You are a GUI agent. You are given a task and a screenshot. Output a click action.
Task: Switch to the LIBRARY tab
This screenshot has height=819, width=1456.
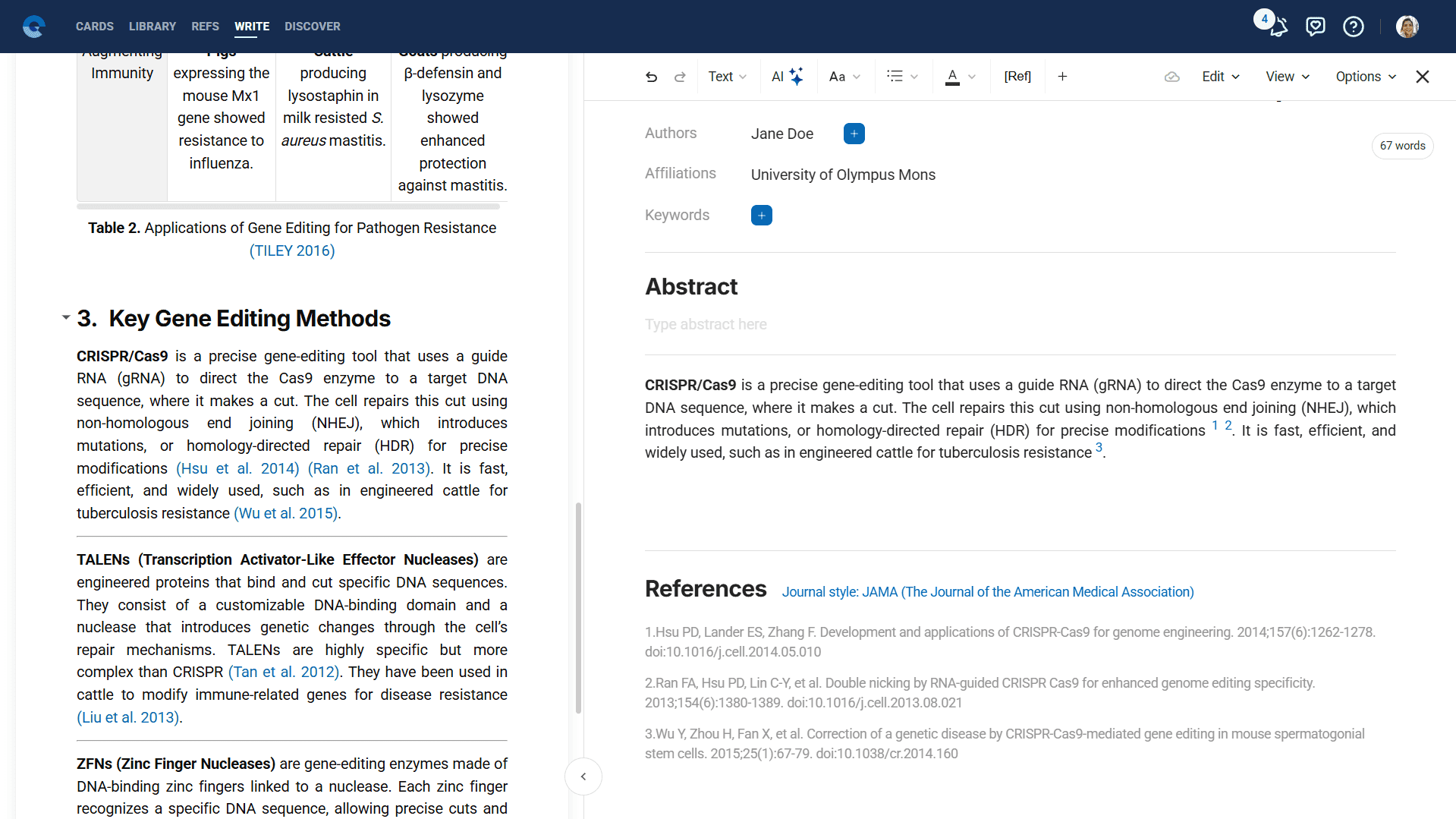point(153,27)
